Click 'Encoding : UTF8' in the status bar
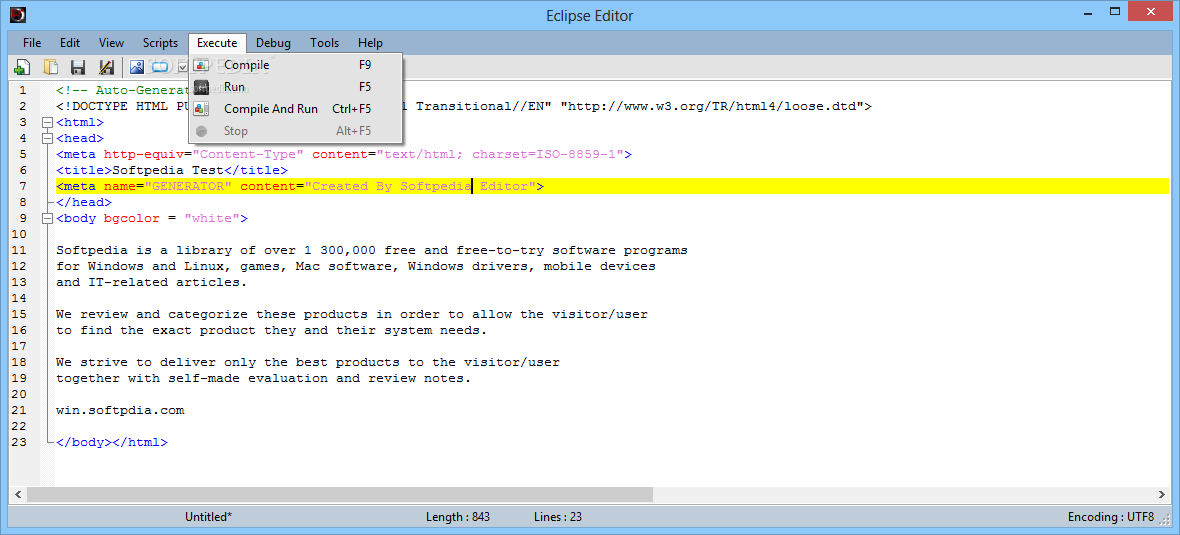This screenshot has height=535, width=1180. [x=1111, y=517]
